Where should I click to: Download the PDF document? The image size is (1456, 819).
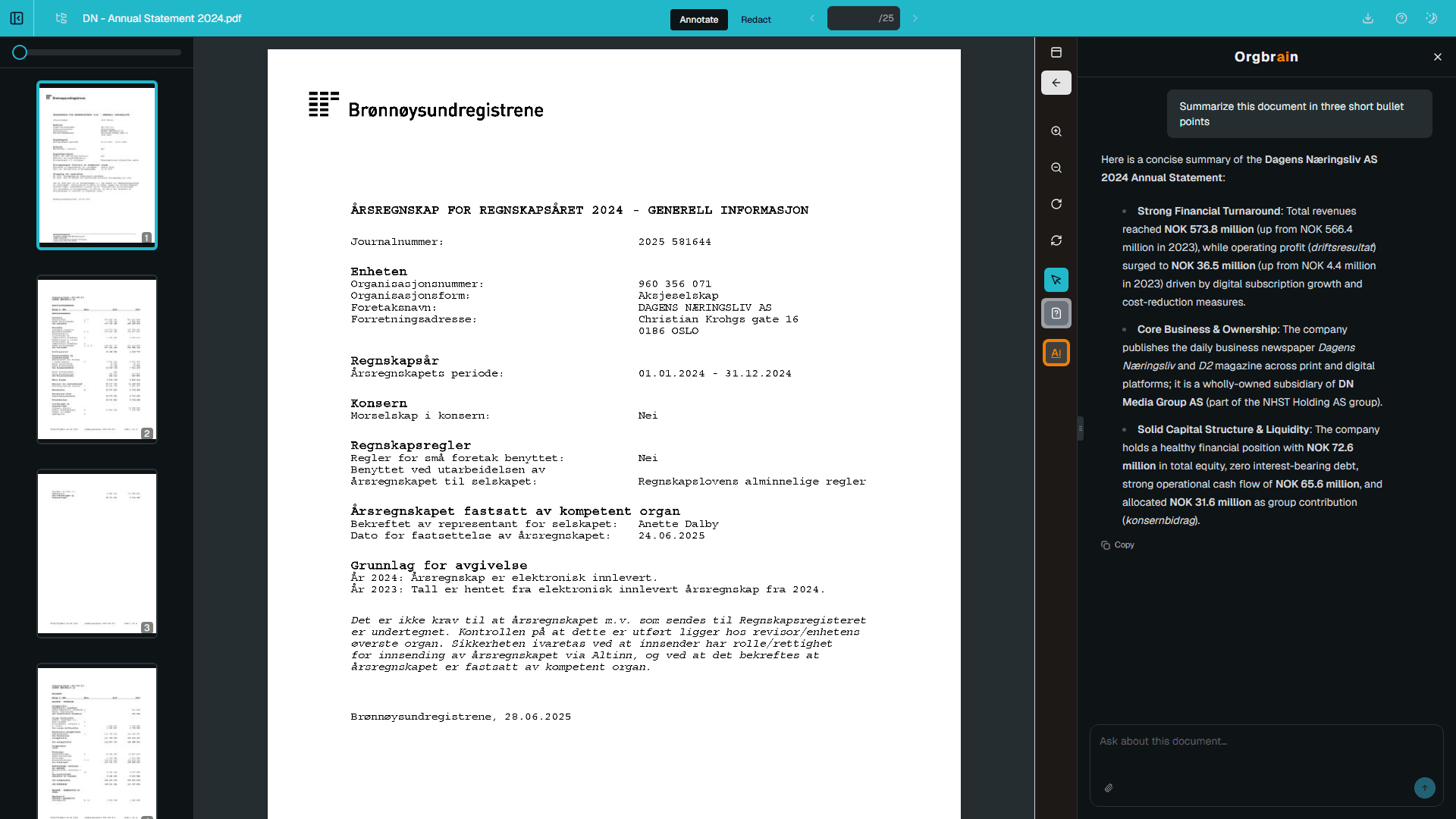coord(1368,18)
